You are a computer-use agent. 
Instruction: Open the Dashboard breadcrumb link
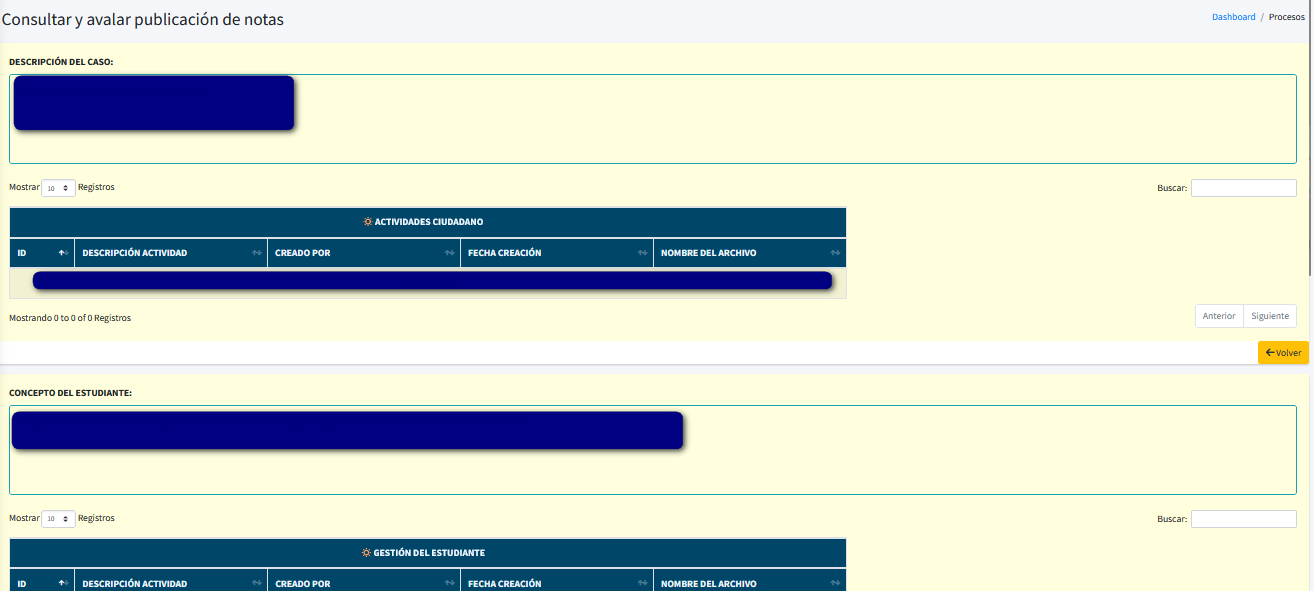1233,17
